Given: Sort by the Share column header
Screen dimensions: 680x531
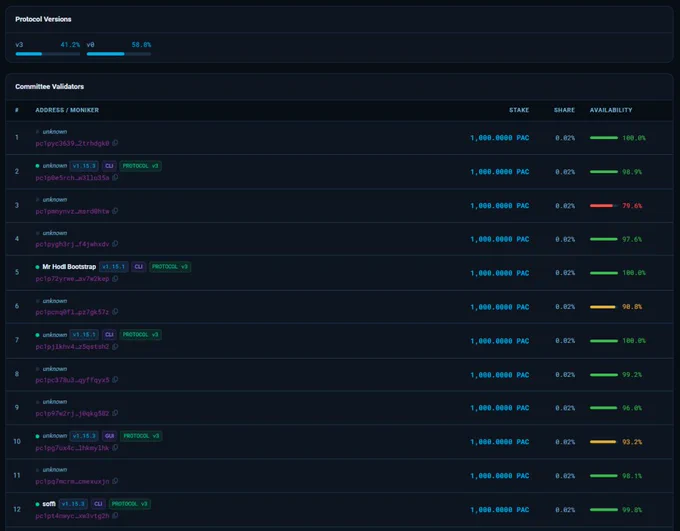Looking at the screenshot, I should coord(564,110).
